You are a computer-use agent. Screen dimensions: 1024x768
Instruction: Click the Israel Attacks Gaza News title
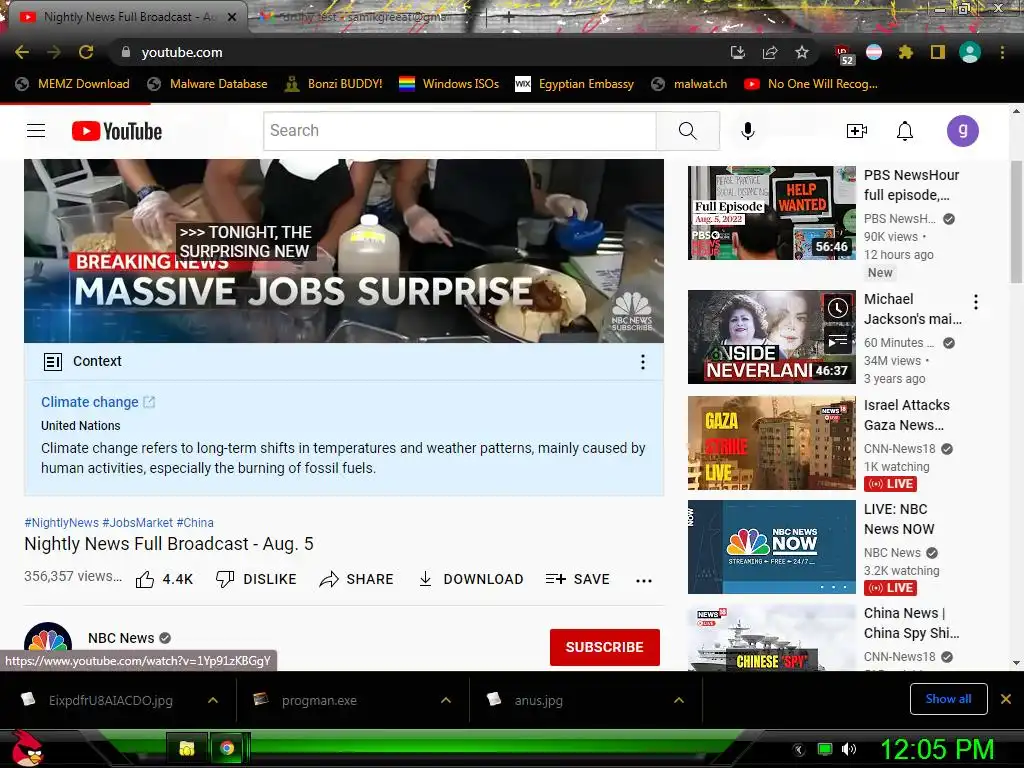tap(906, 415)
